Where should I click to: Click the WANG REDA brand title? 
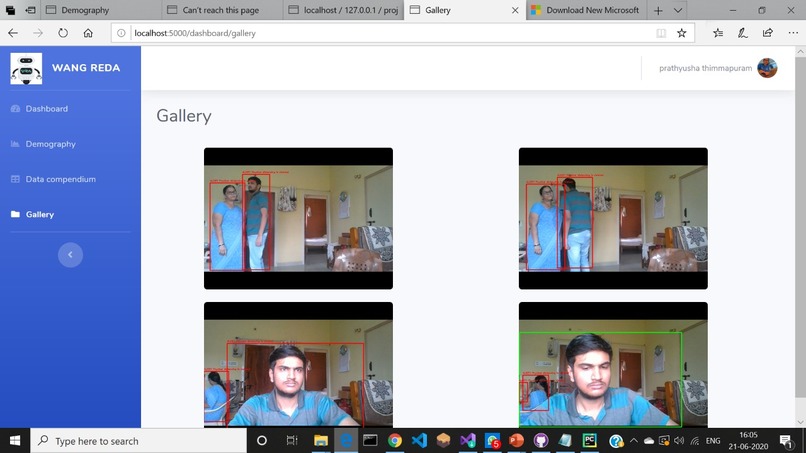86,68
